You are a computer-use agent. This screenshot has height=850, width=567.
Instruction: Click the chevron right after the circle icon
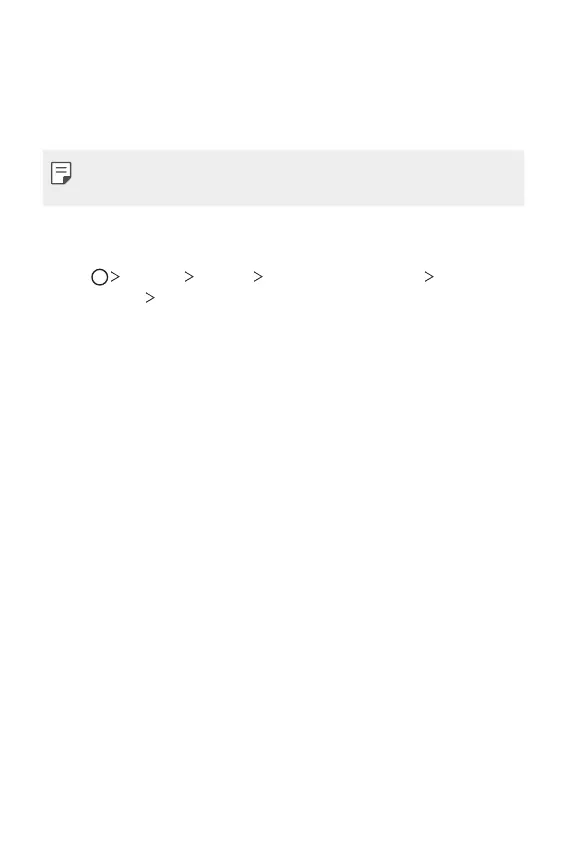point(115,276)
